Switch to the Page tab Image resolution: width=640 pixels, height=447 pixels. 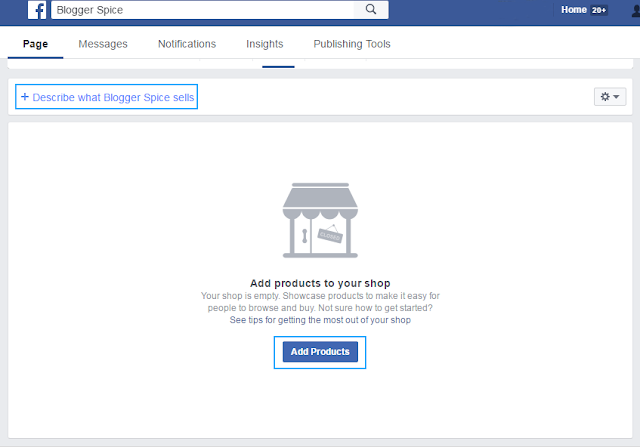tap(36, 44)
